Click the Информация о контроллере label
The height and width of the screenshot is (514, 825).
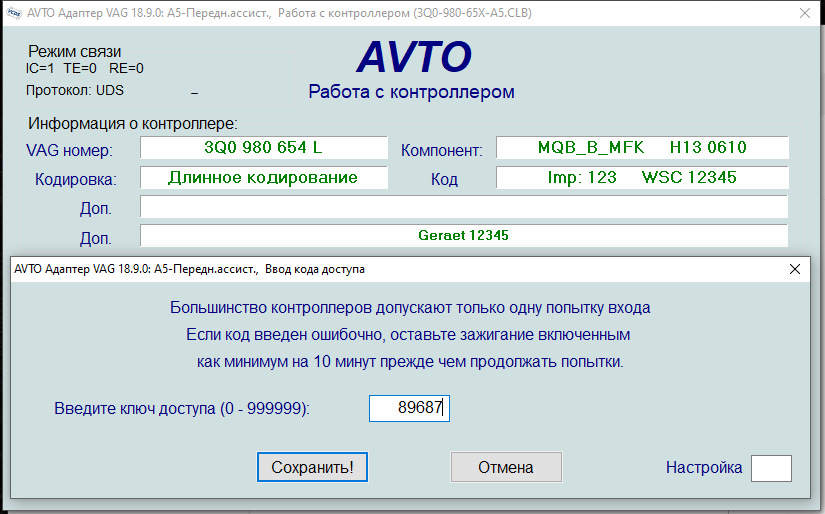133,124
